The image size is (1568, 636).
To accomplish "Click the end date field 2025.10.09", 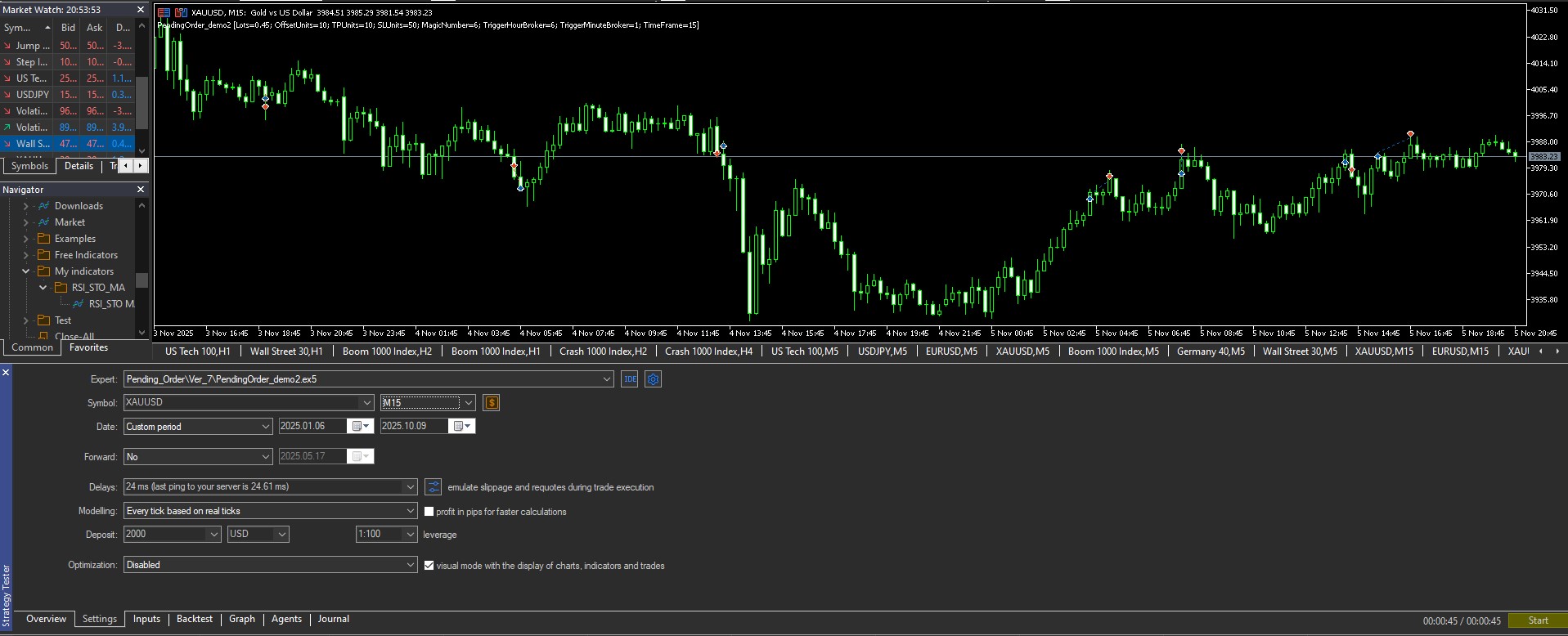I will (415, 426).
